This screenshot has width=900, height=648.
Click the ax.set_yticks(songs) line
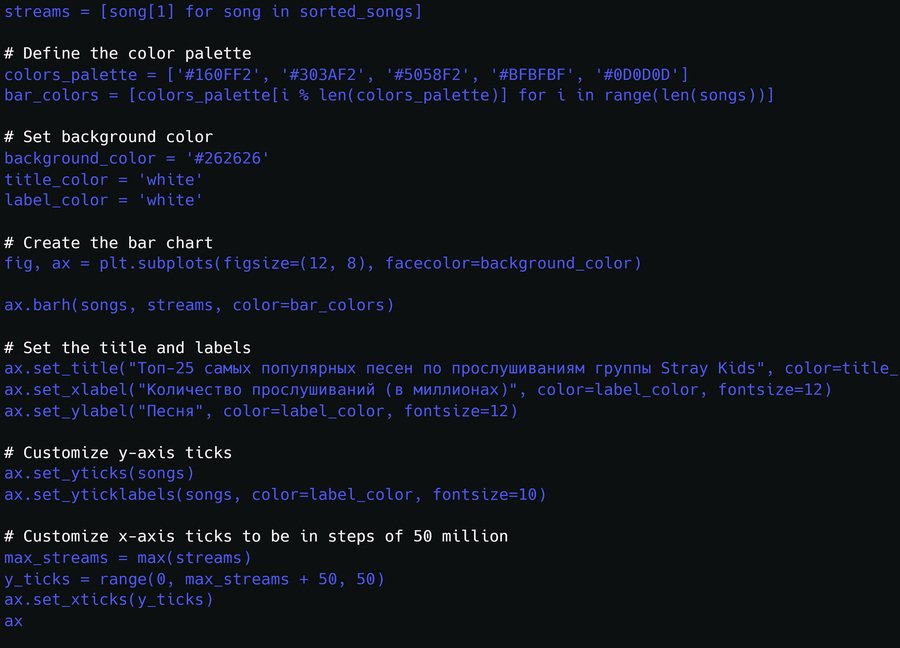click(x=99, y=473)
